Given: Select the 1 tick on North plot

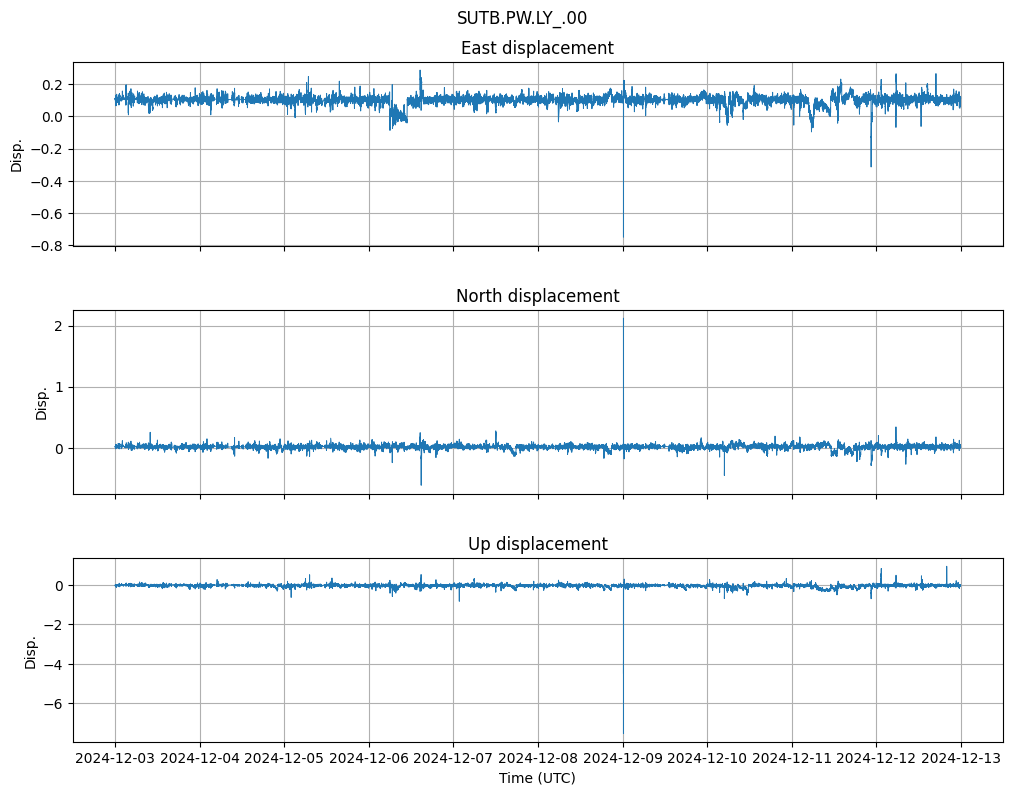Looking at the screenshot, I should click(x=59, y=387).
